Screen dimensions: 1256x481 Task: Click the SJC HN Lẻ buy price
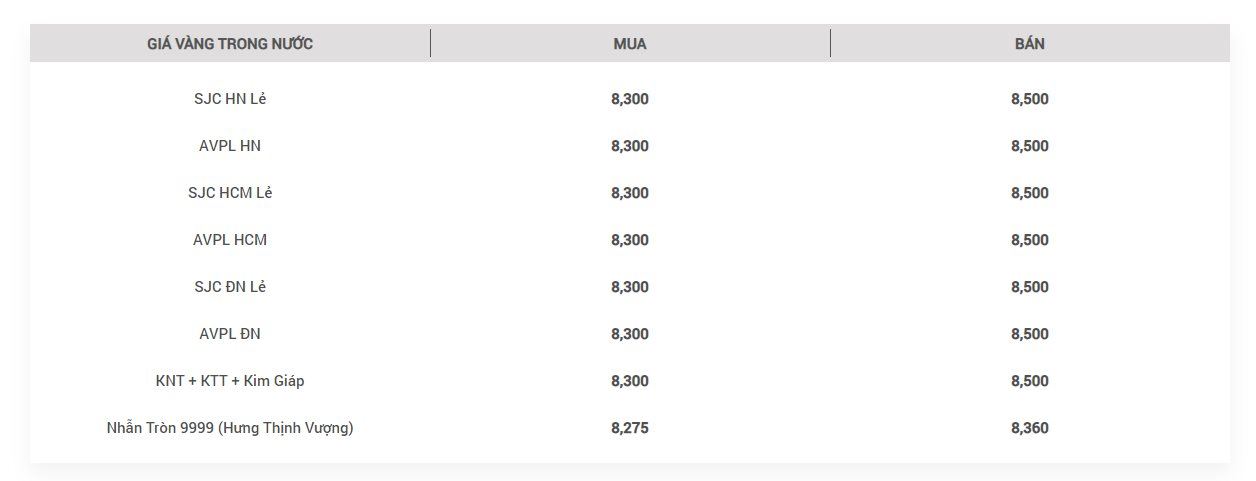[630, 99]
